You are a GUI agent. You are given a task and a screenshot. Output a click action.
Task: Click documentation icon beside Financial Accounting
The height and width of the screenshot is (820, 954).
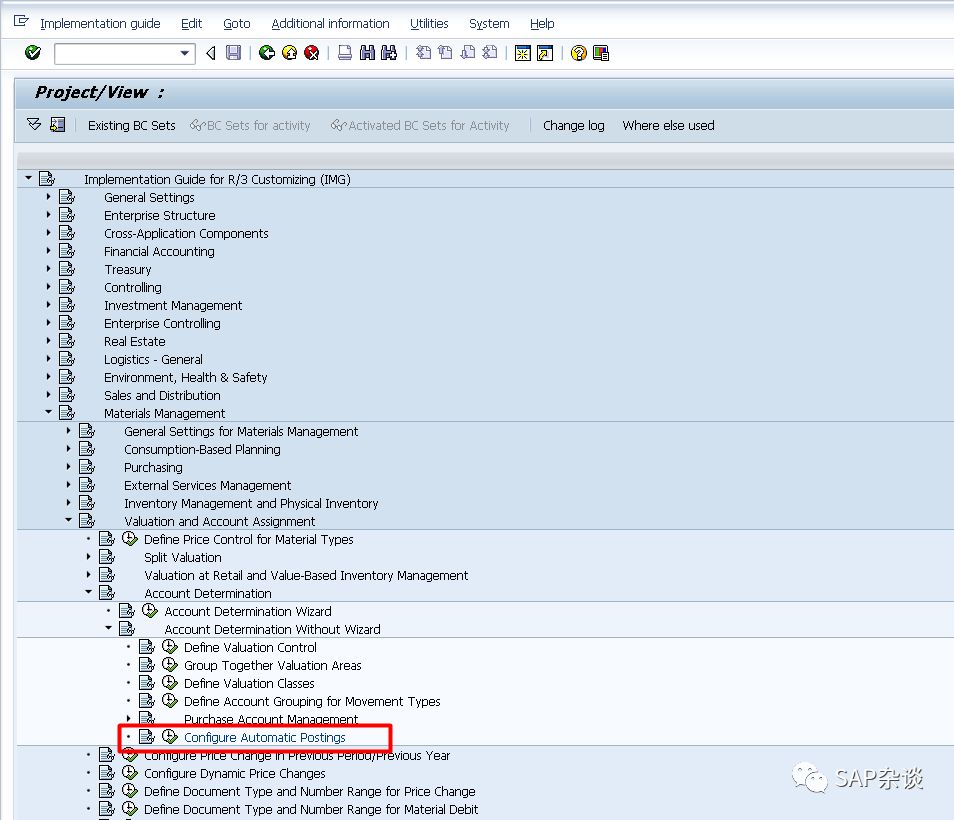pos(67,251)
